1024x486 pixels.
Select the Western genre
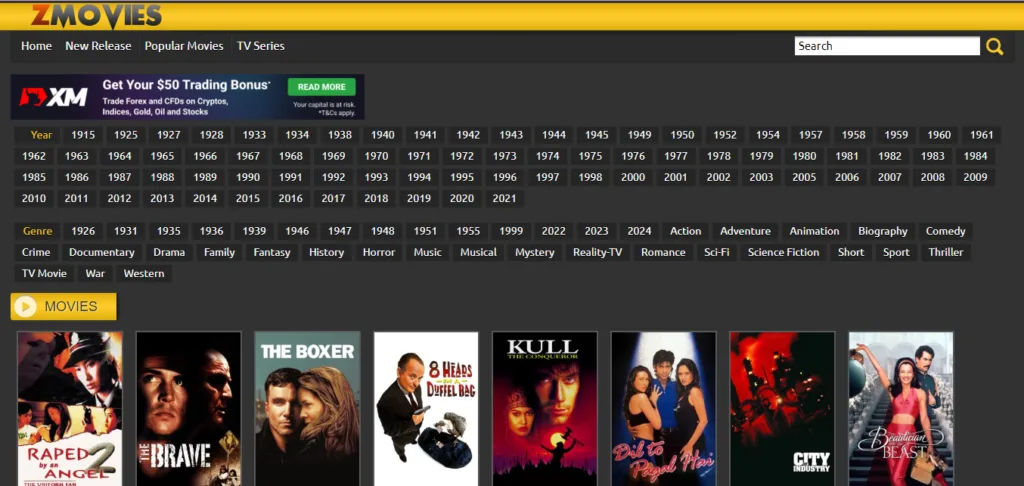click(144, 273)
